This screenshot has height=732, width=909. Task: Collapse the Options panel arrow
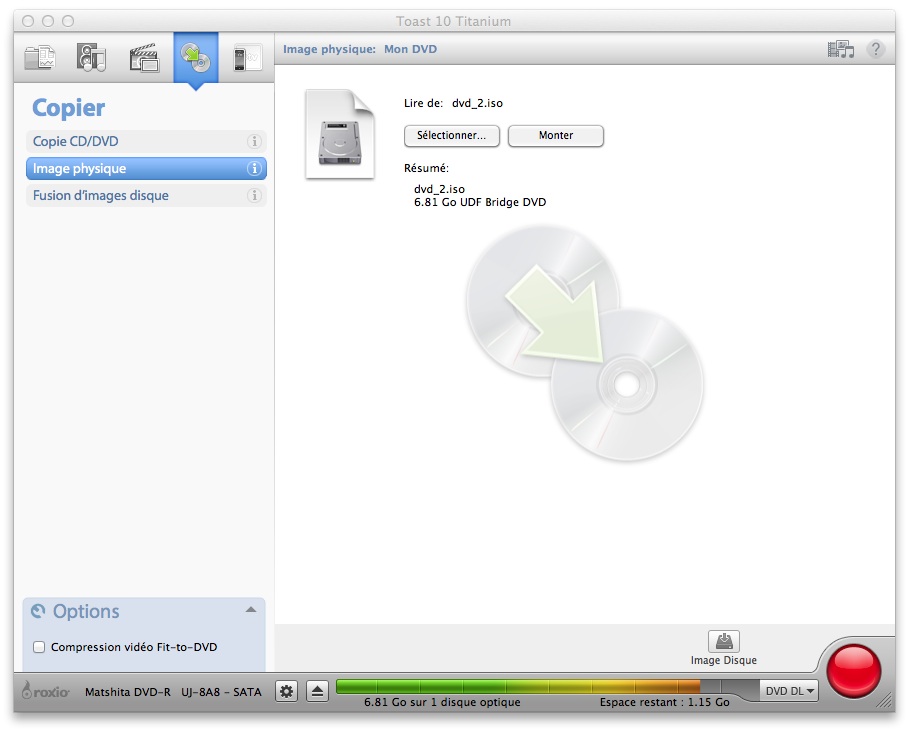(x=251, y=610)
